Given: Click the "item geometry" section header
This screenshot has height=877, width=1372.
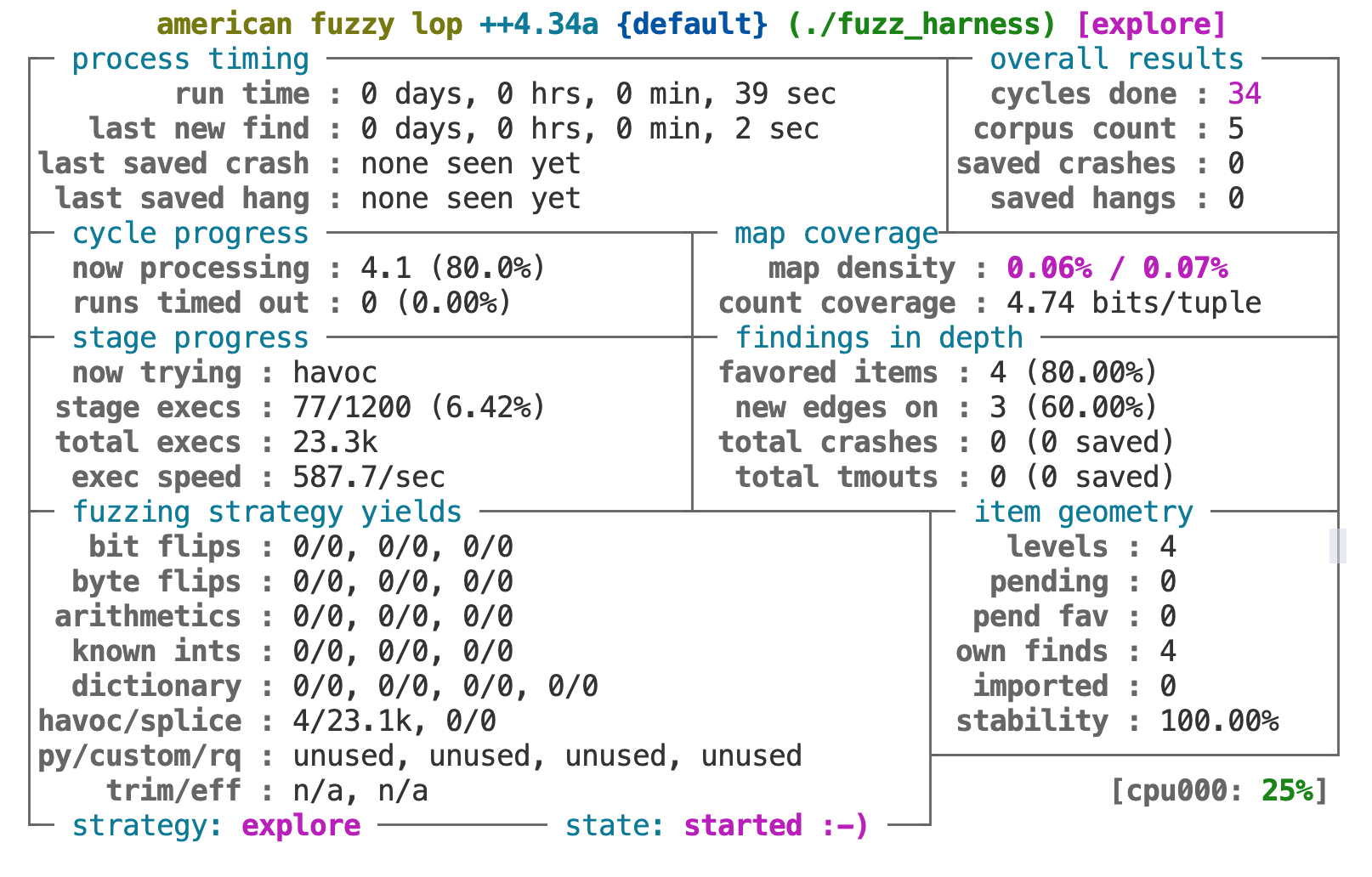Looking at the screenshot, I should pyautogui.click(x=1082, y=512).
